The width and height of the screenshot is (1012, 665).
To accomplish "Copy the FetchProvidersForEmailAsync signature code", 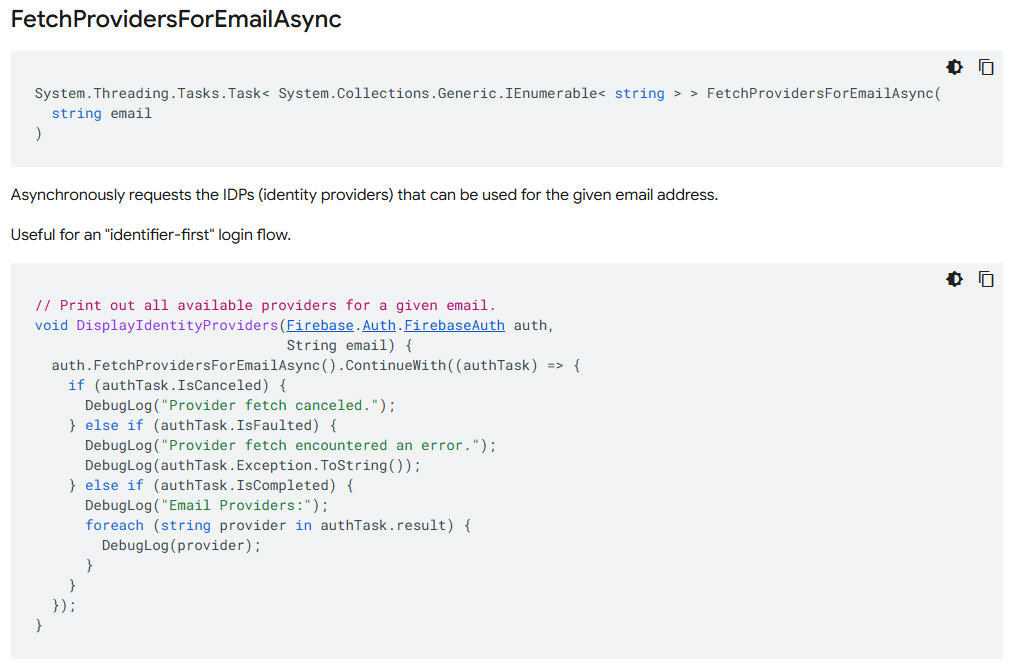I will [986, 67].
